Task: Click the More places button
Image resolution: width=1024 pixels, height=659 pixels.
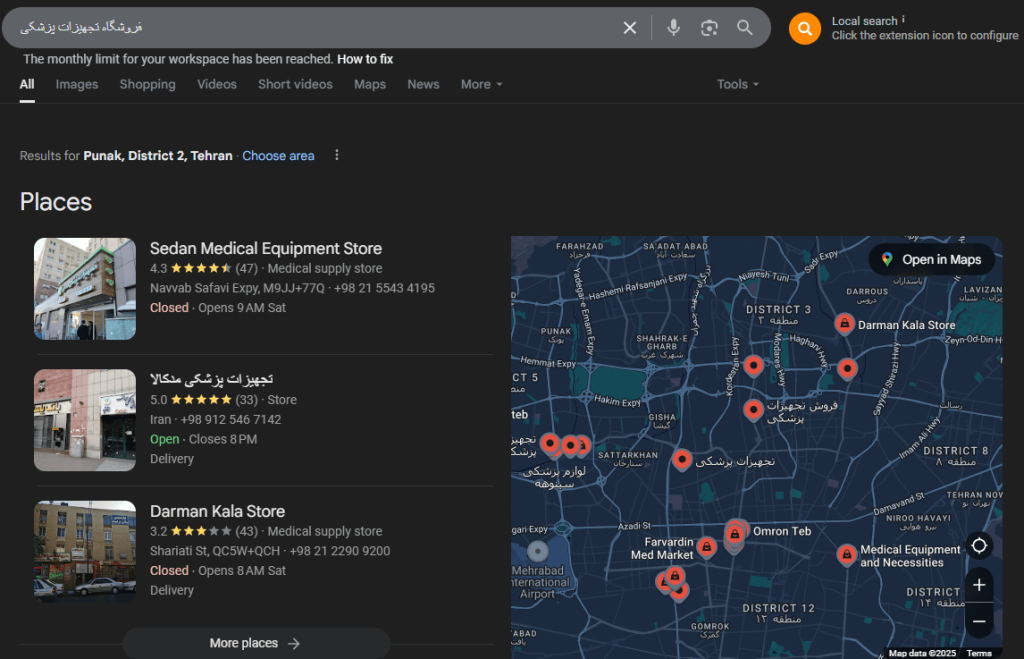Action: point(255,643)
